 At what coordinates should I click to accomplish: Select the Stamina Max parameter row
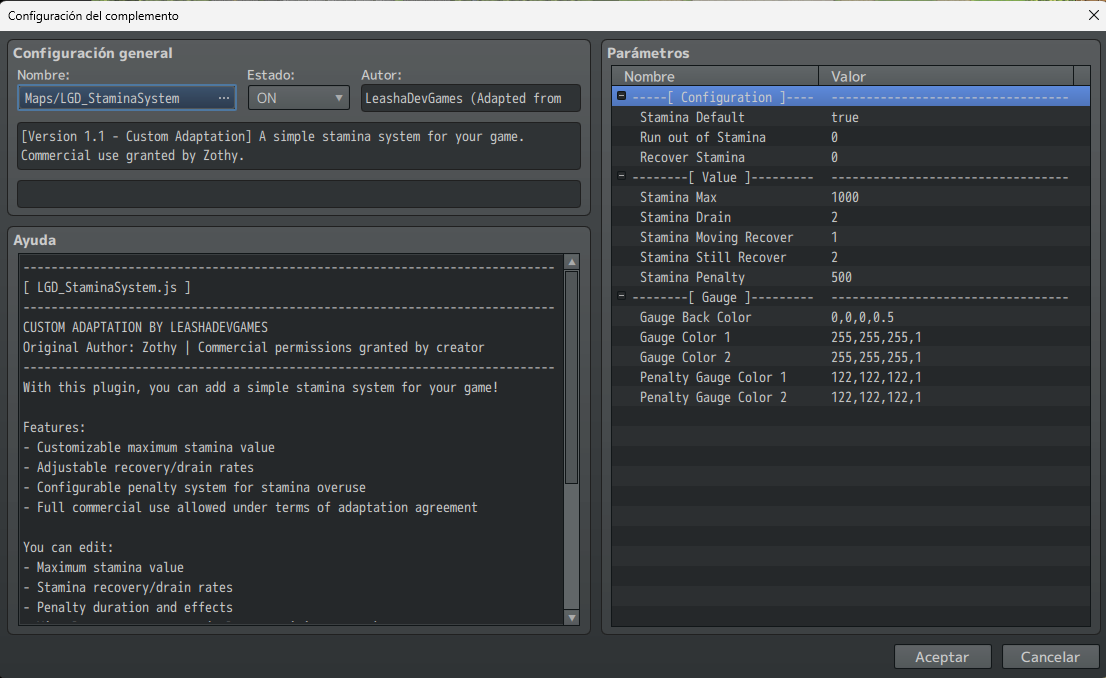point(851,197)
